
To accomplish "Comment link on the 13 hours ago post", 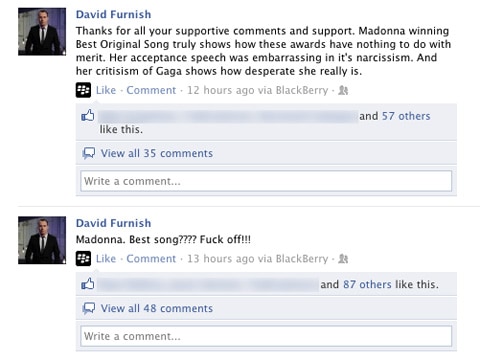I will (x=151, y=259).
